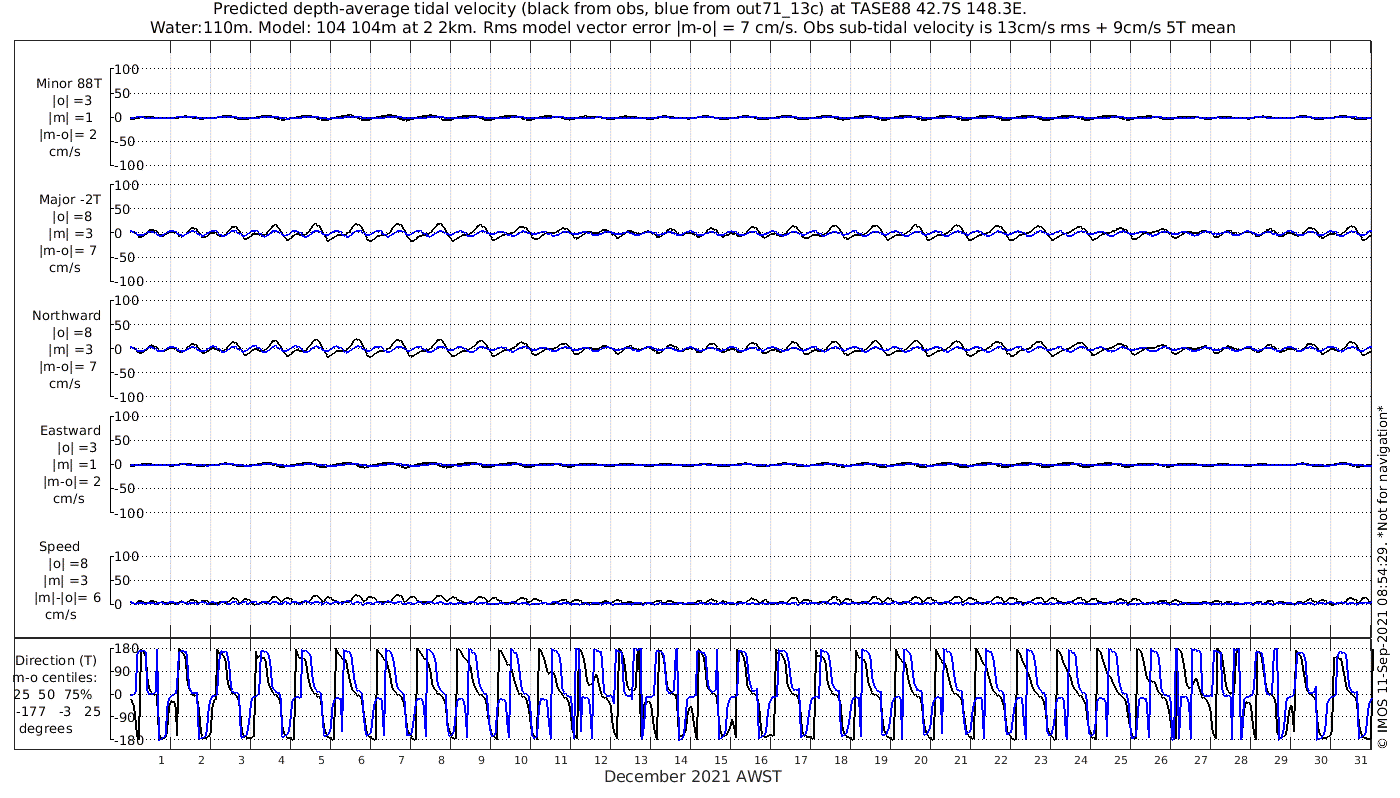Click day tick label 25 on the time axis
This screenshot has width=1400, height=798.
click(1121, 760)
